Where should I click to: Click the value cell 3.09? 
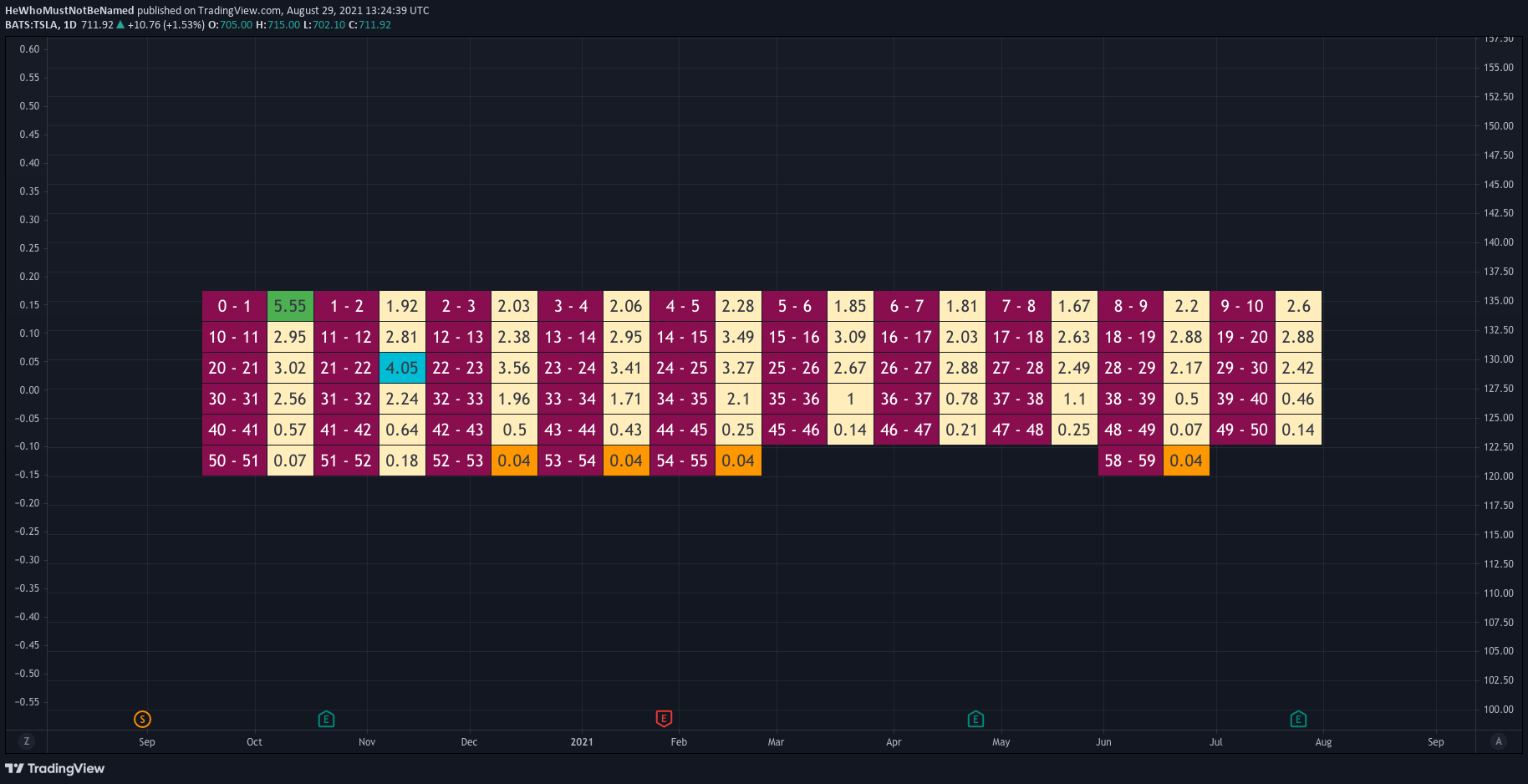click(x=850, y=337)
